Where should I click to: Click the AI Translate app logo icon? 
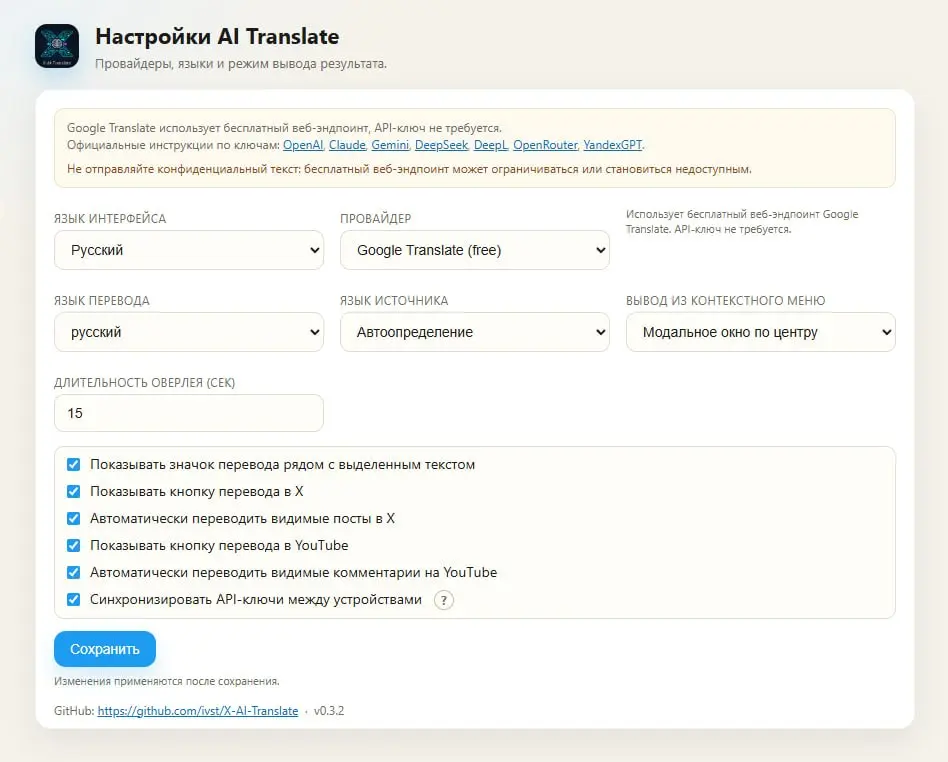coord(57,46)
